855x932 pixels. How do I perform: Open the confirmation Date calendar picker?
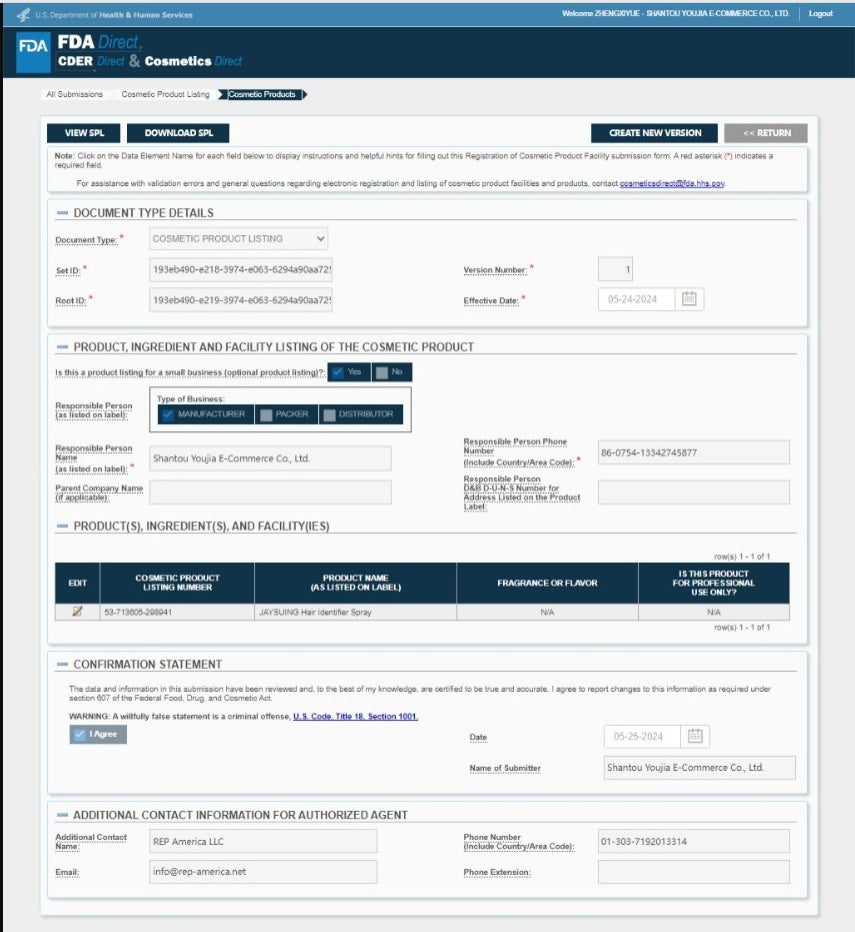[695, 736]
